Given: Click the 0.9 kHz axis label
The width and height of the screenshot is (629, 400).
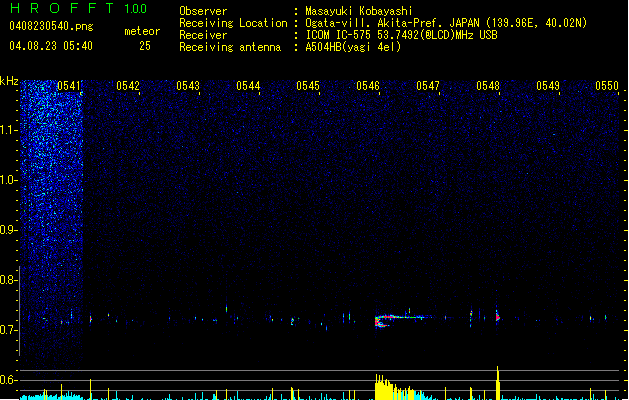Looking at the screenshot, I should click(x=9, y=230).
